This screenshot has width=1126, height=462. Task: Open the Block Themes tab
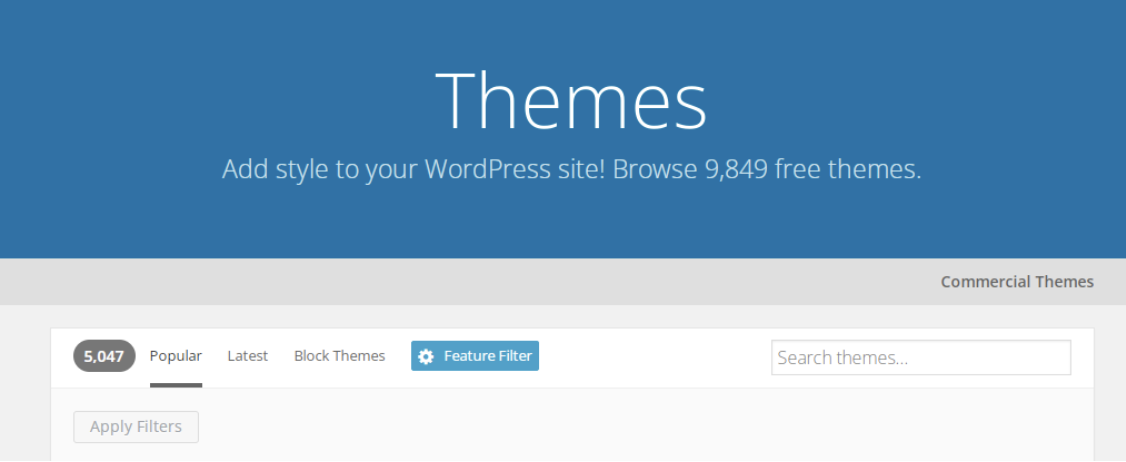[340, 356]
